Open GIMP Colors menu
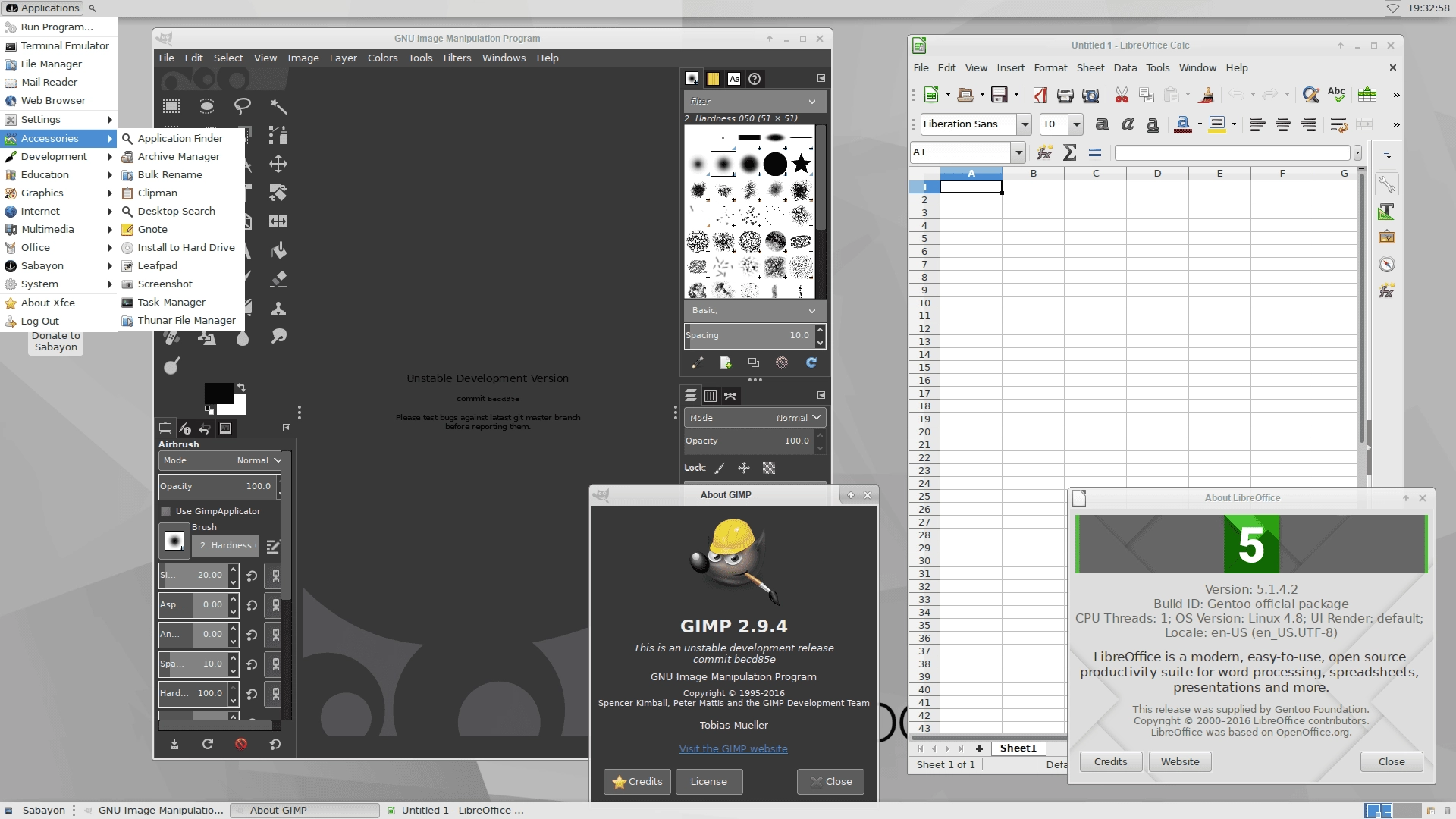The image size is (1456, 819). click(382, 58)
